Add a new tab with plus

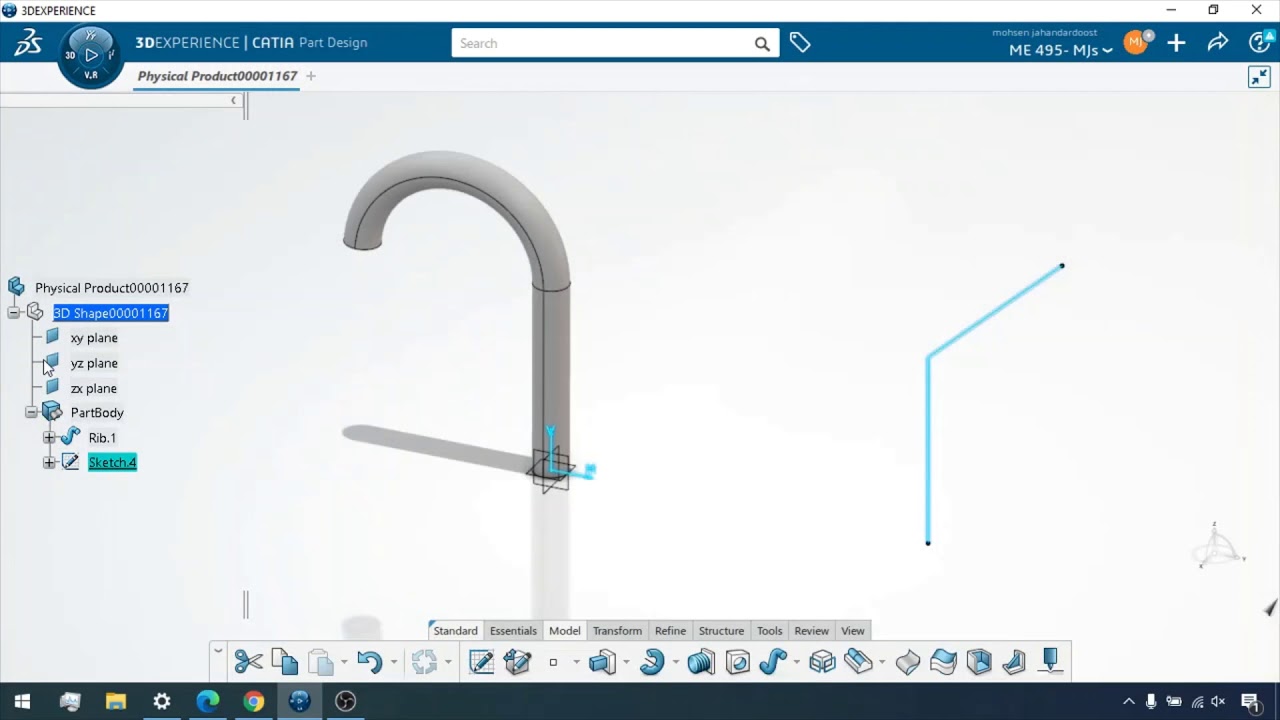pyautogui.click(x=310, y=76)
